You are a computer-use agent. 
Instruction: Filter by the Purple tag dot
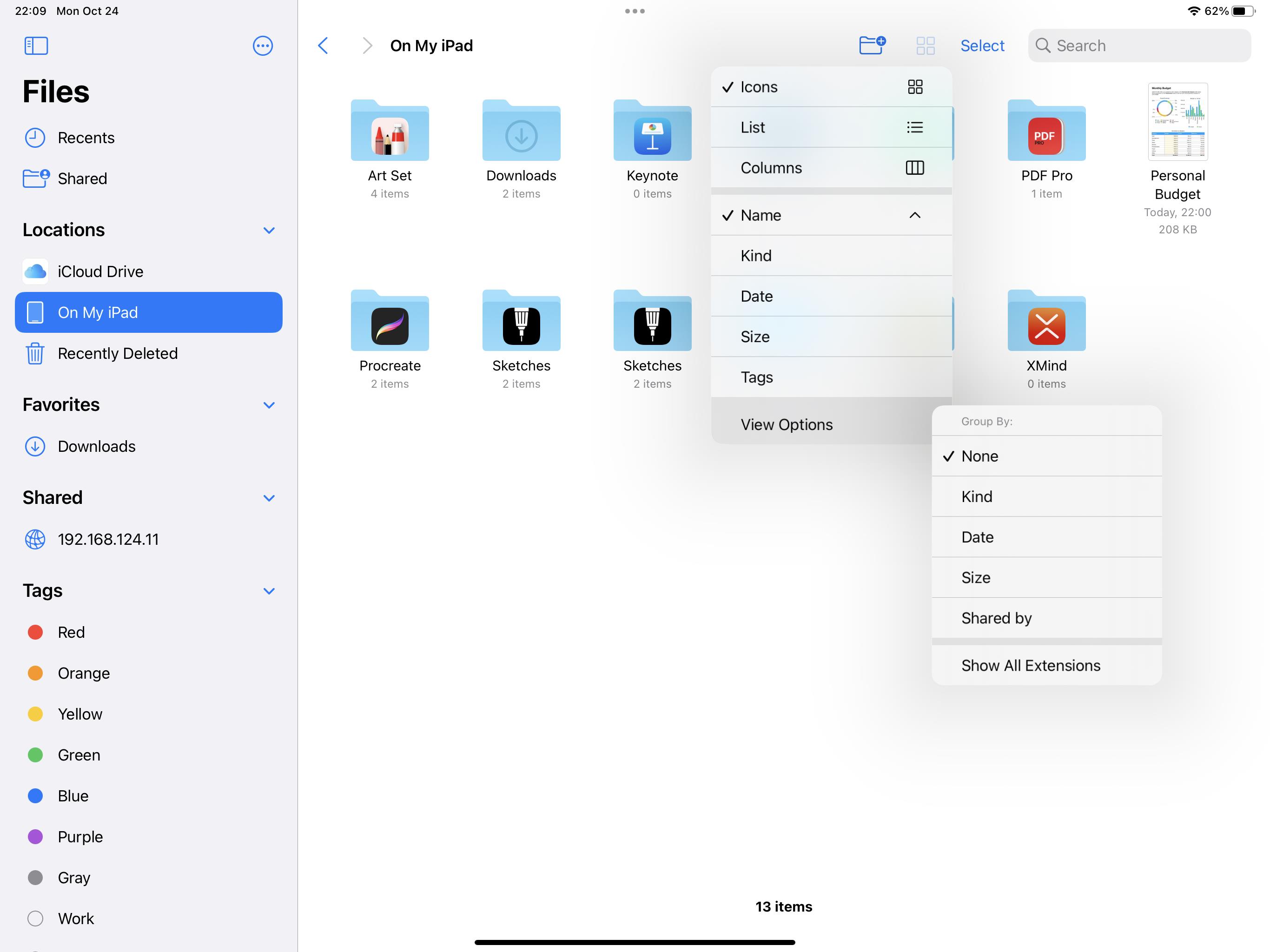click(36, 837)
